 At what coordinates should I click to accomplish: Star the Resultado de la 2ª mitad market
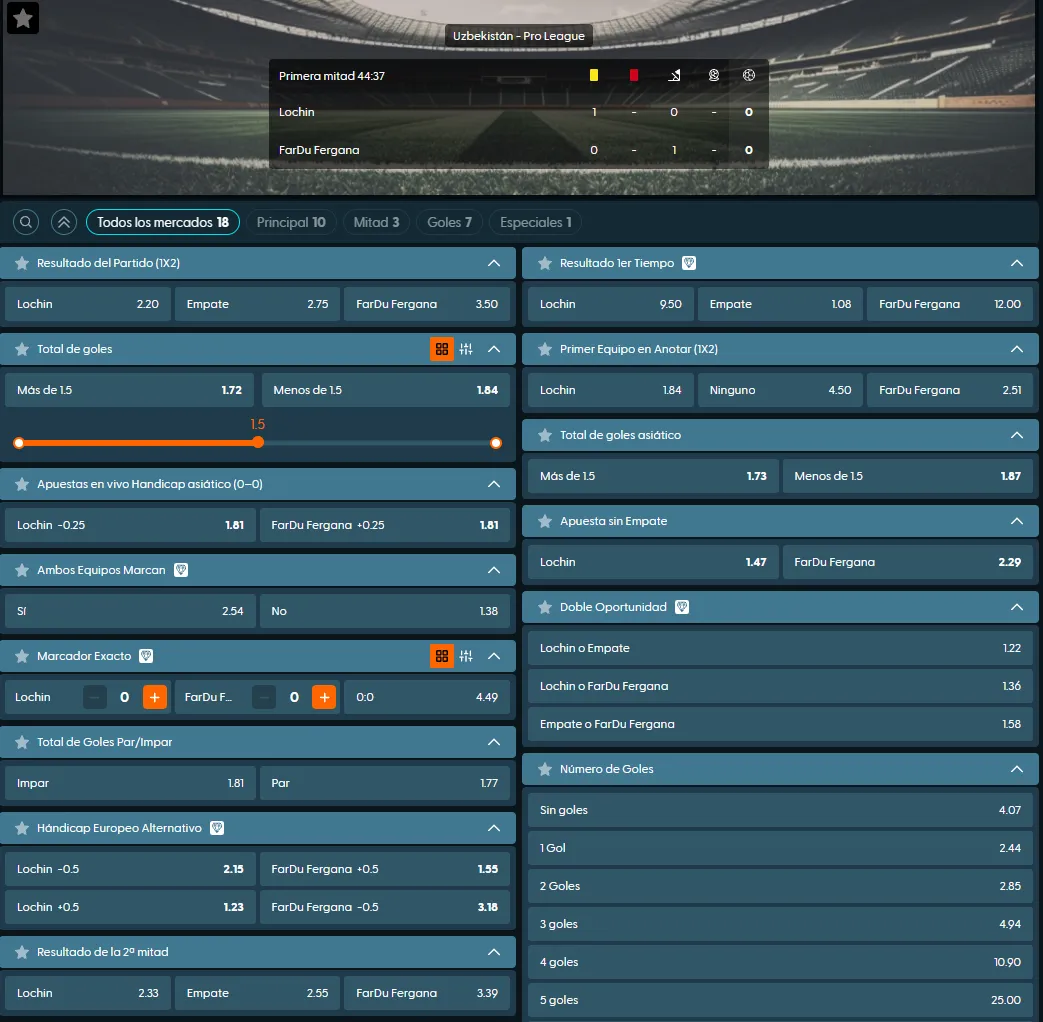click(22, 953)
